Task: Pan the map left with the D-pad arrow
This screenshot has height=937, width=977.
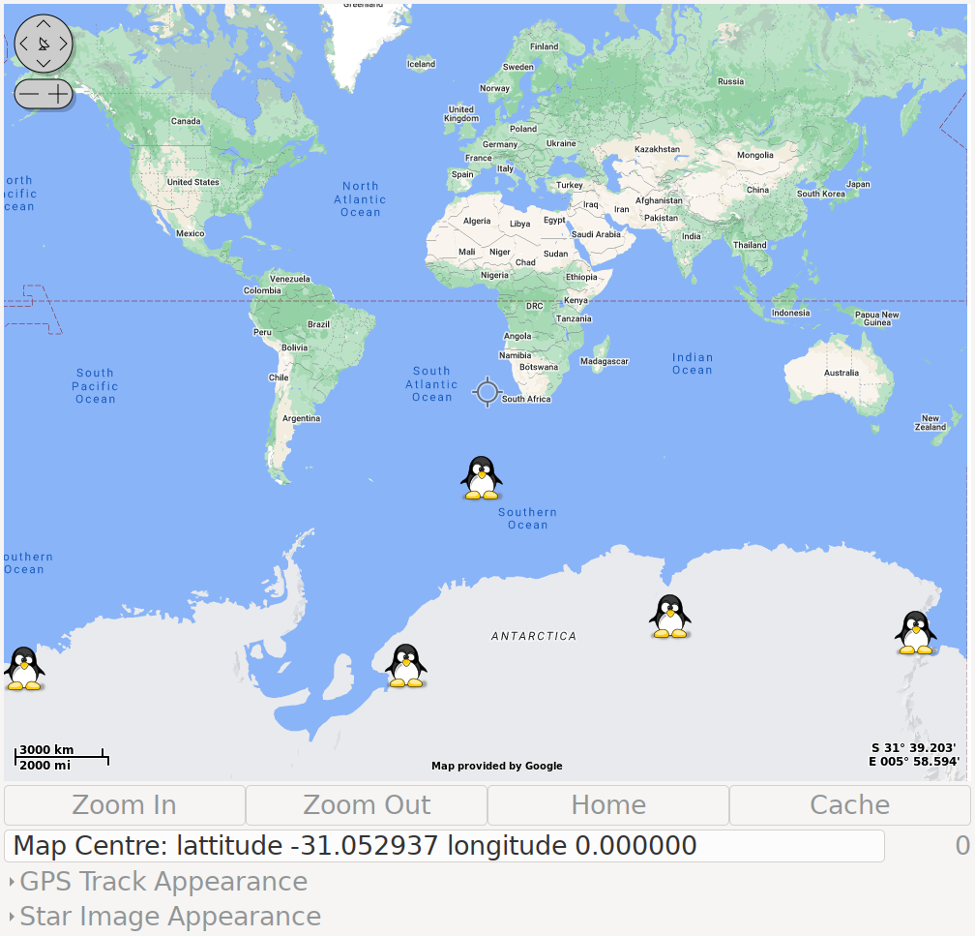Action: (x=24, y=44)
